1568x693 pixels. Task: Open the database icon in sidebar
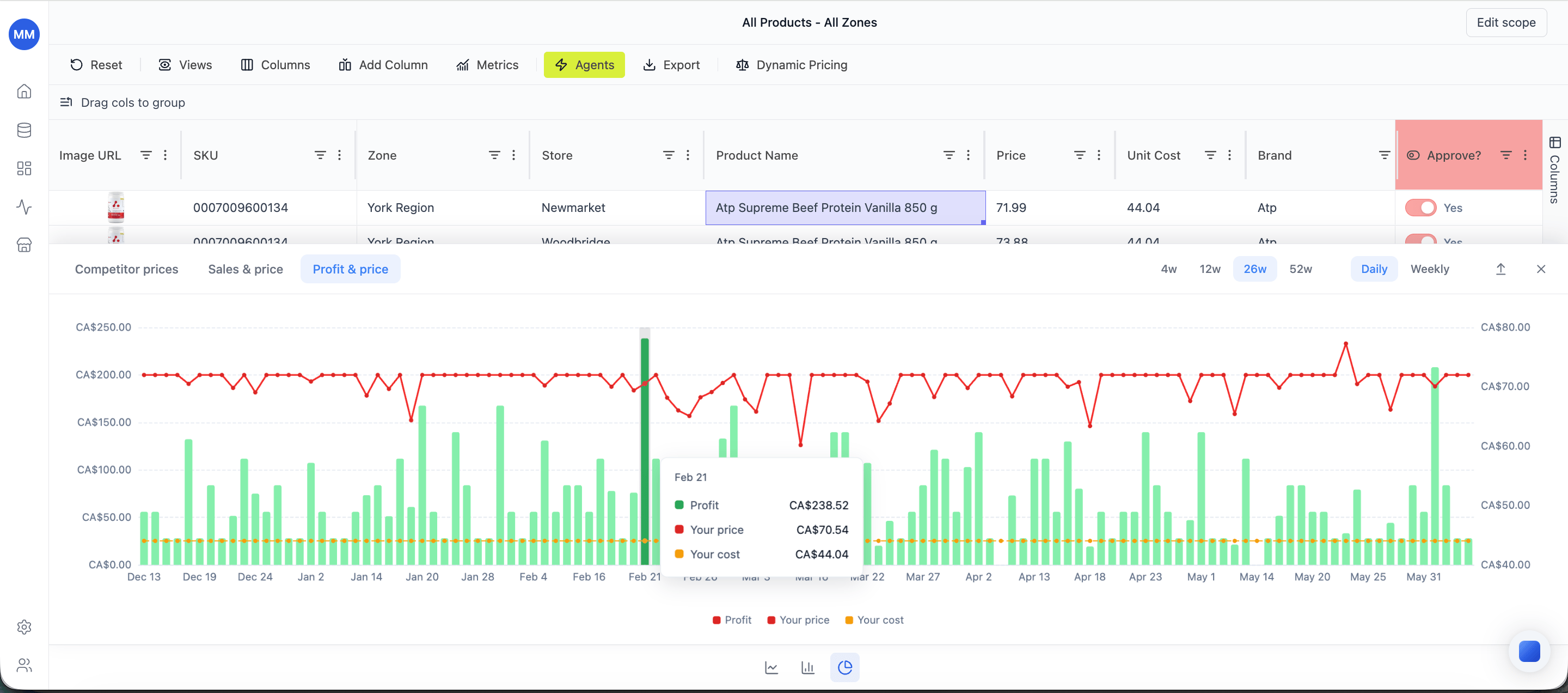[24, 130]
